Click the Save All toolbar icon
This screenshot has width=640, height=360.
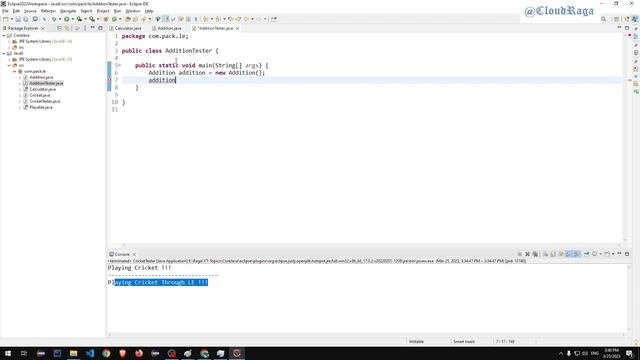pos(26,19)
